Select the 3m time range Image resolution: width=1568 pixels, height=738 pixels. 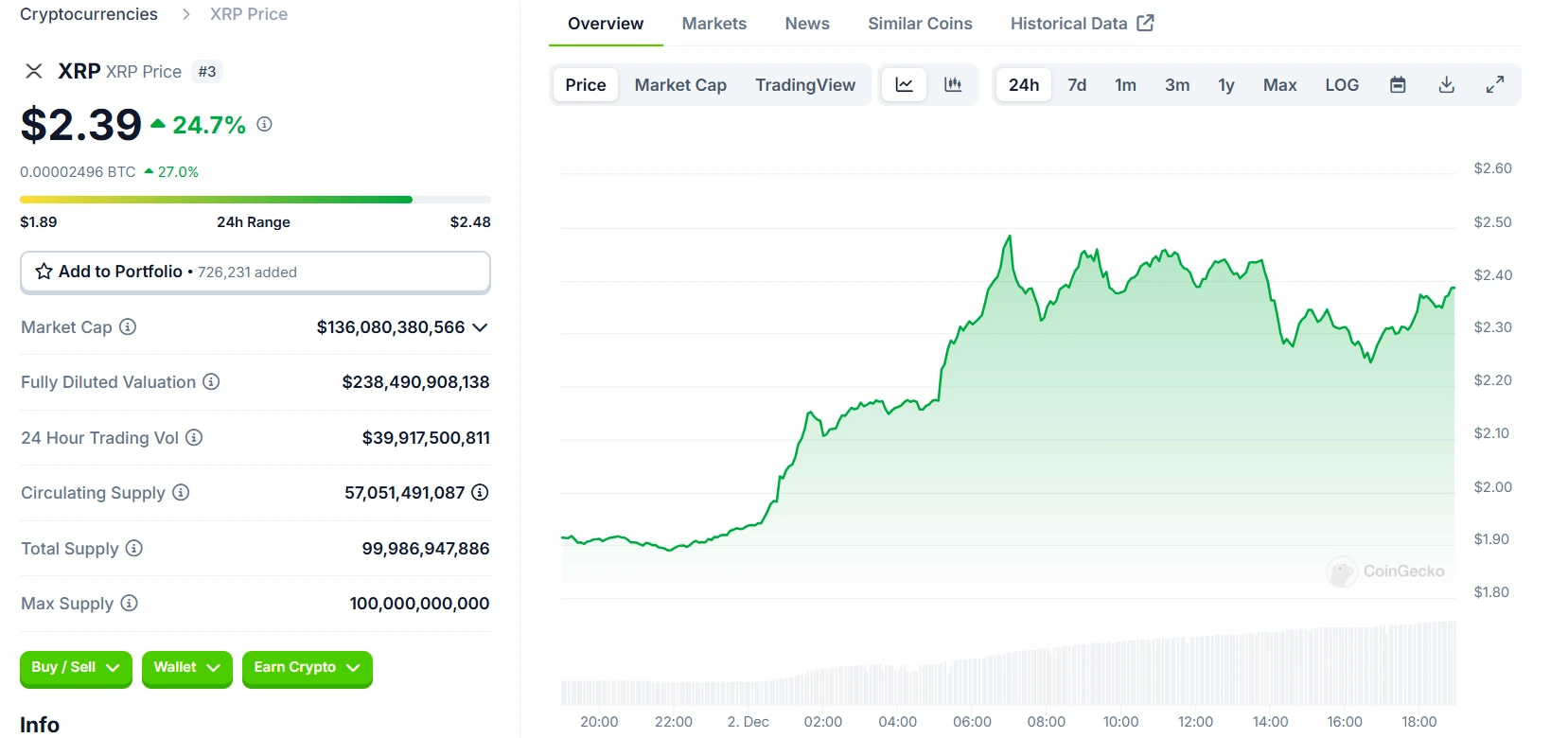[1177, 85]
